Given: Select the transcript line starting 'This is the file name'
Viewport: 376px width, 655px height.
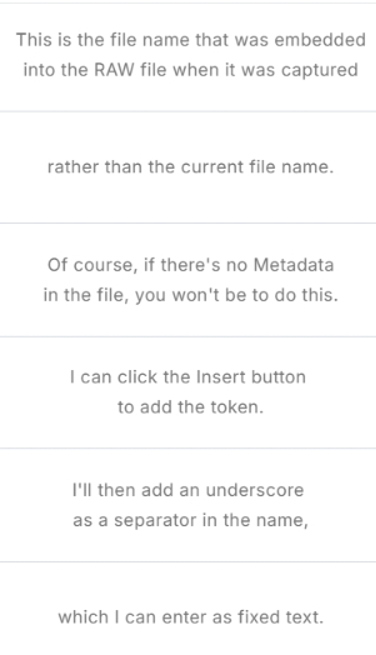Looking at the screenshot, I should pos(191,40).
